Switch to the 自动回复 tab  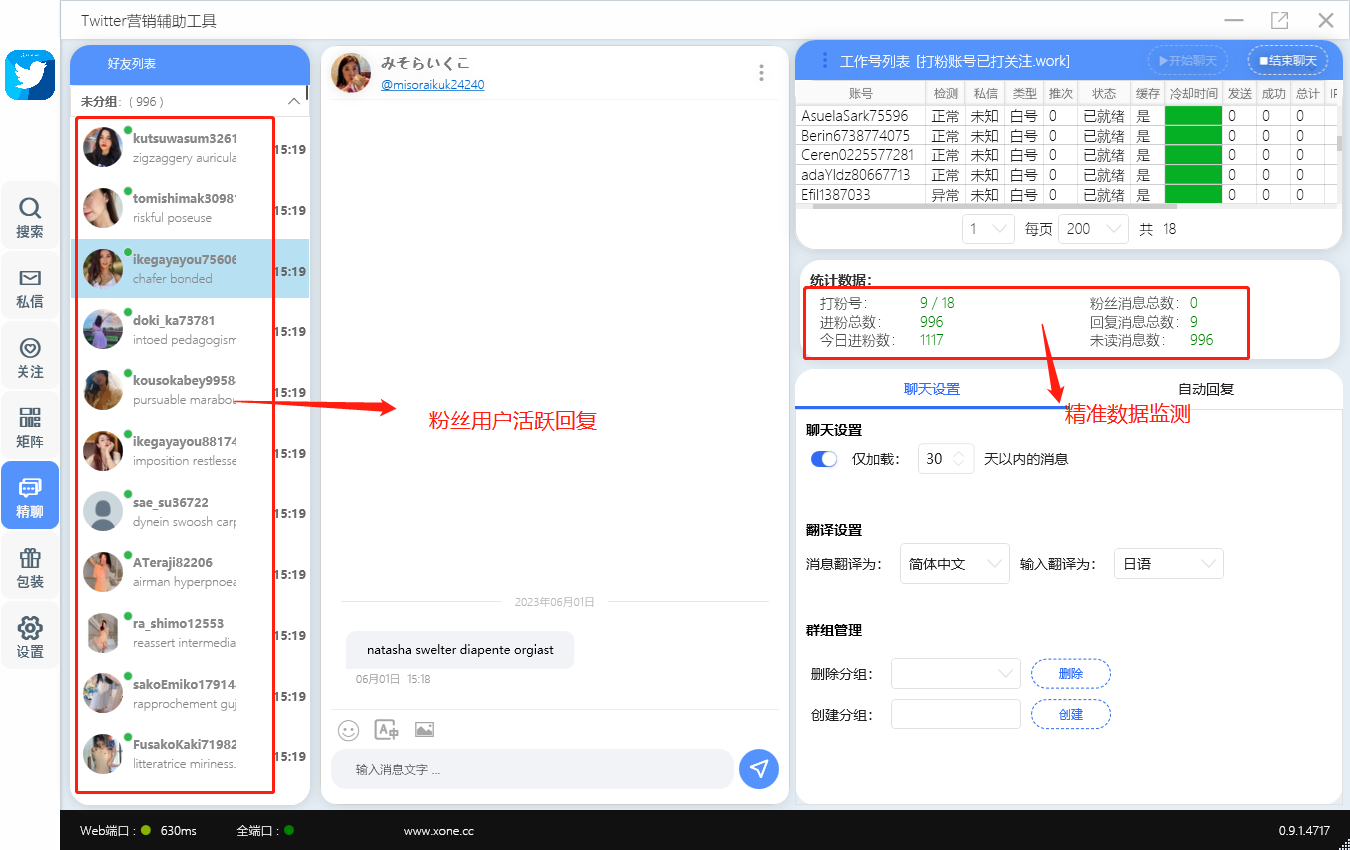pyautogui.click(x=1205, y=389)
